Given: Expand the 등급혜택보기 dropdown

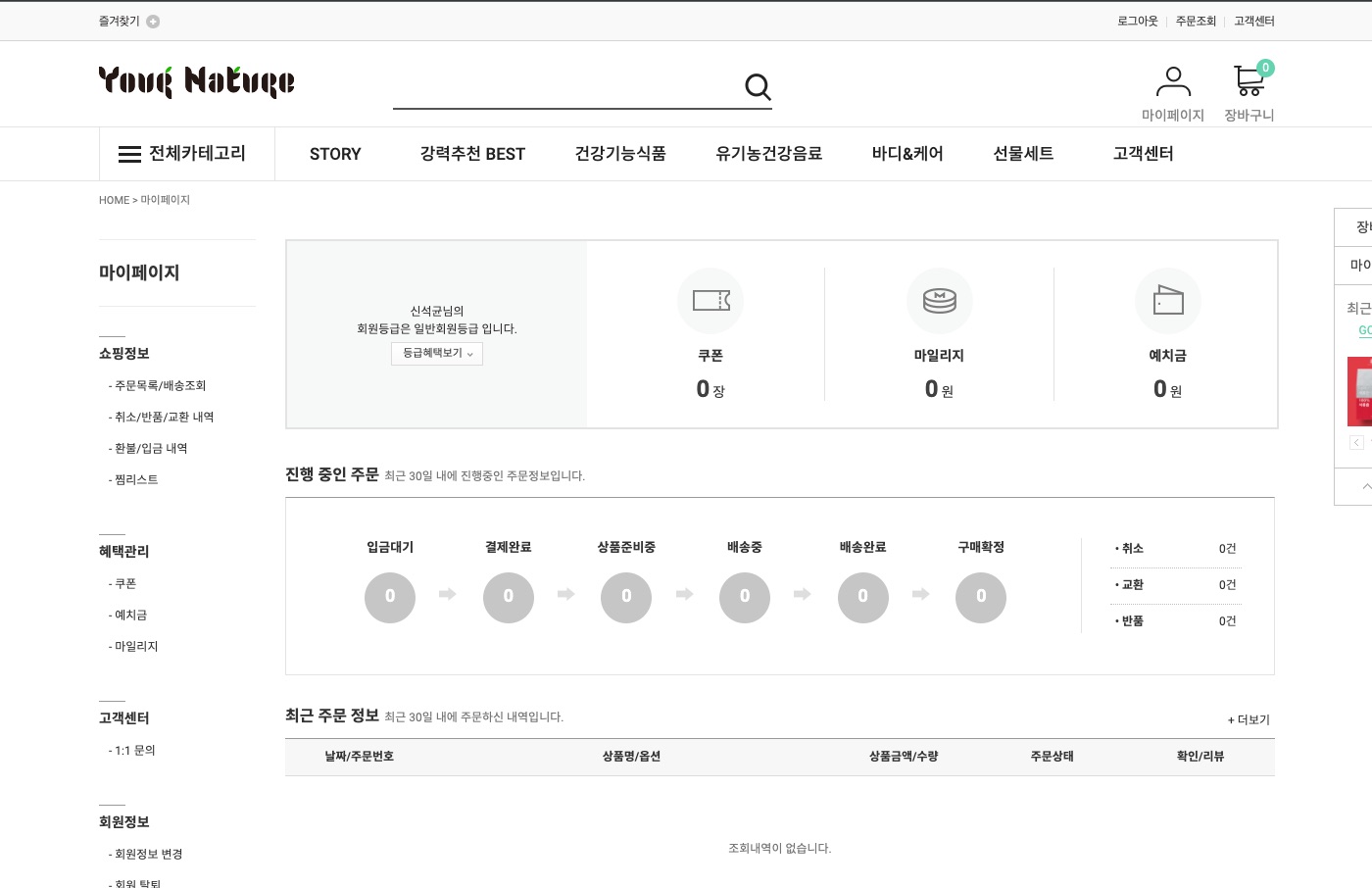Looking at the screenshot, I should (437, 354).
